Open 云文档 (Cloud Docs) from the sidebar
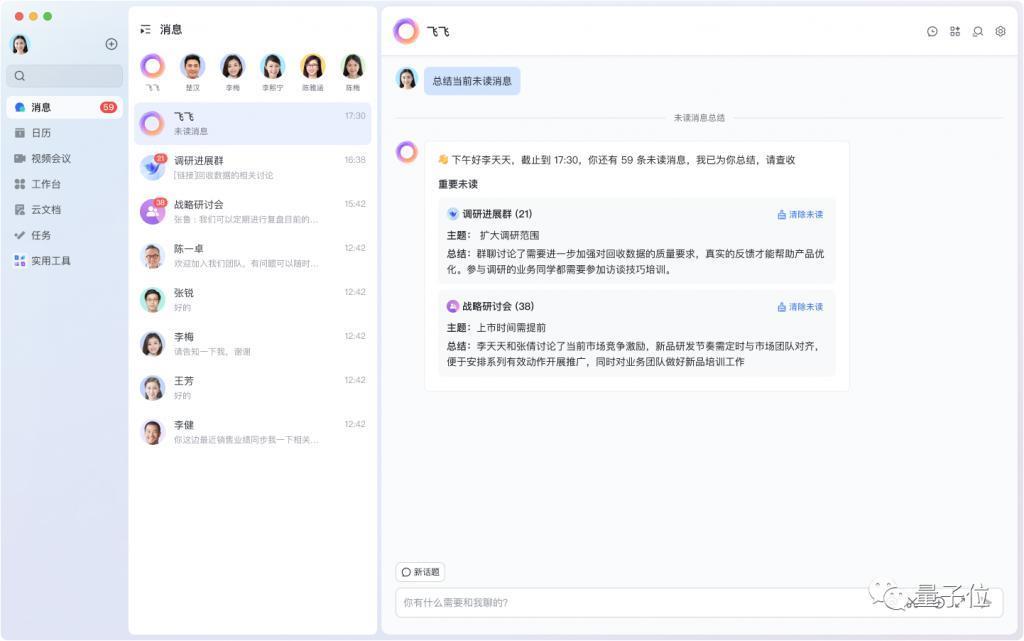 44,209
